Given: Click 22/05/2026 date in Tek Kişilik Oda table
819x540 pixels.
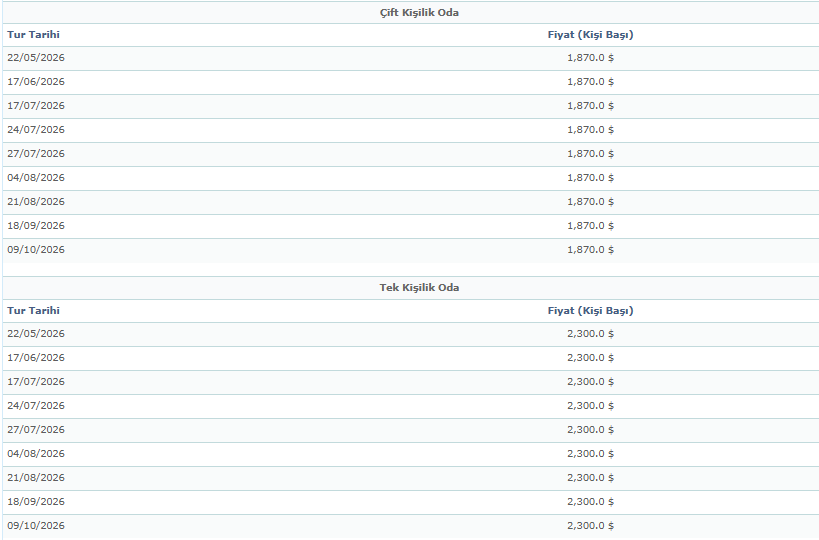Looking at the screenshot, I should (36, 334).
